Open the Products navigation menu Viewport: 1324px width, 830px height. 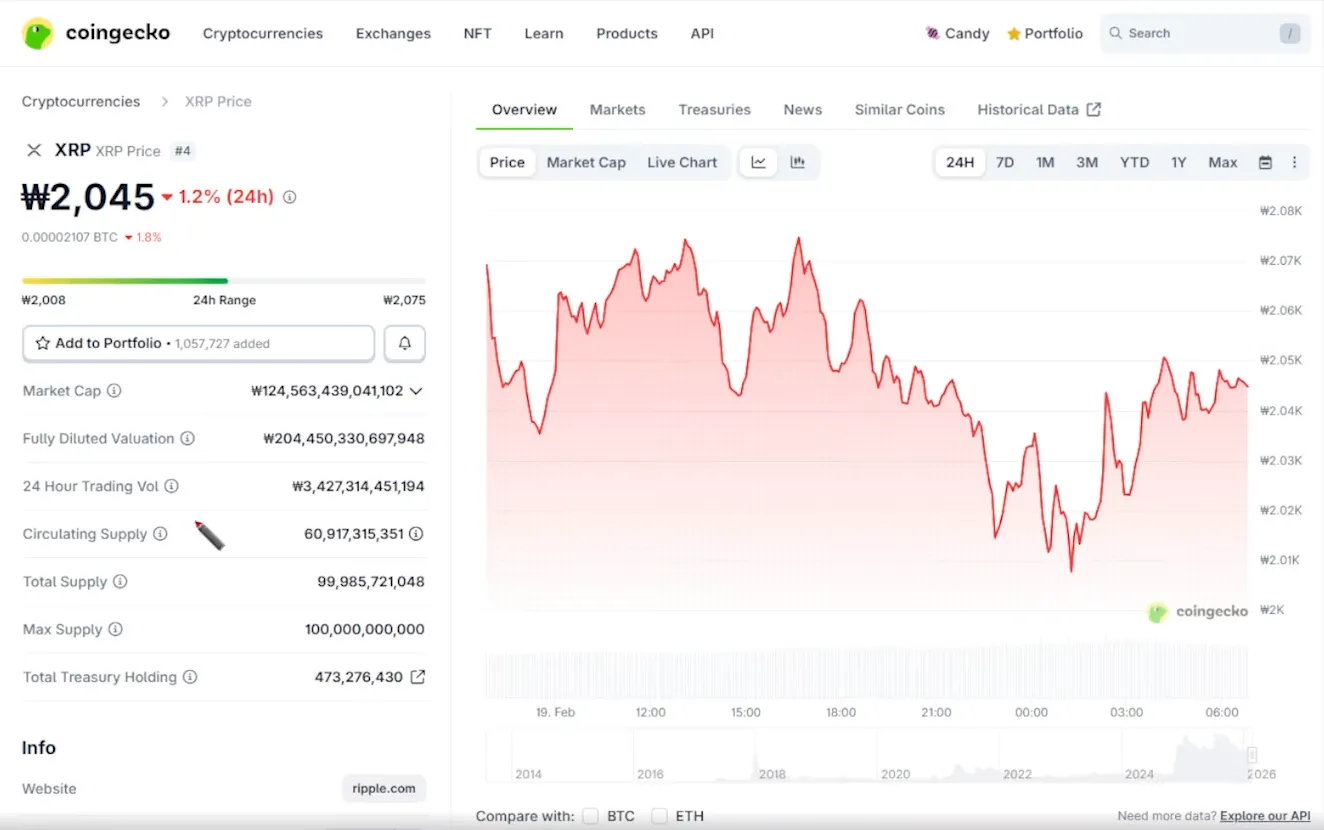click(x=627, y=33)
